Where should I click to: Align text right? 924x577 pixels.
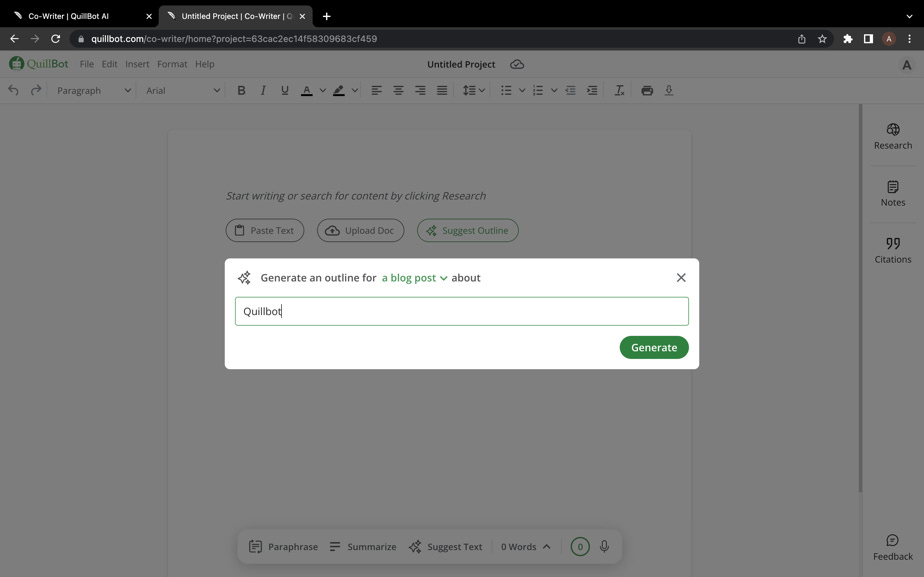pyautogui.click(x=420, y=90)
